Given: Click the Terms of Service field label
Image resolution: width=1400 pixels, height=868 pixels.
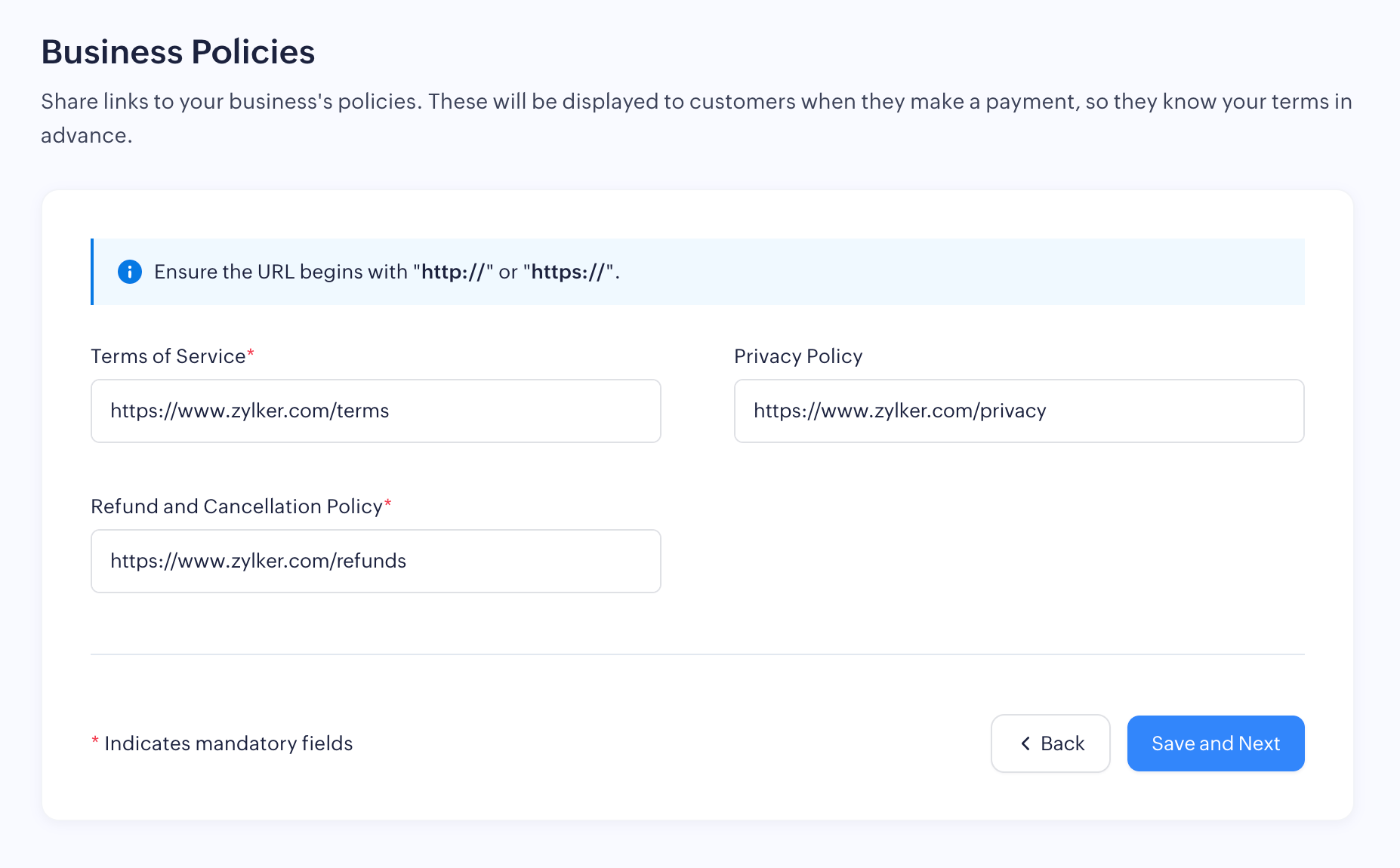Looking at the screenshot, I should pyautogui.click(x=168, y=356).
